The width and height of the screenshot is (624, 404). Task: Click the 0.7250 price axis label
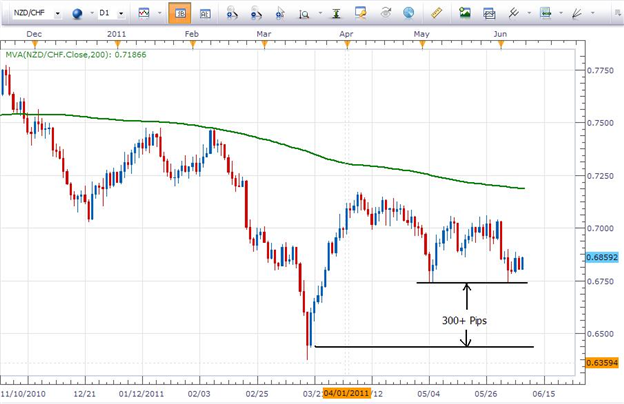click(x=600, y=176)
